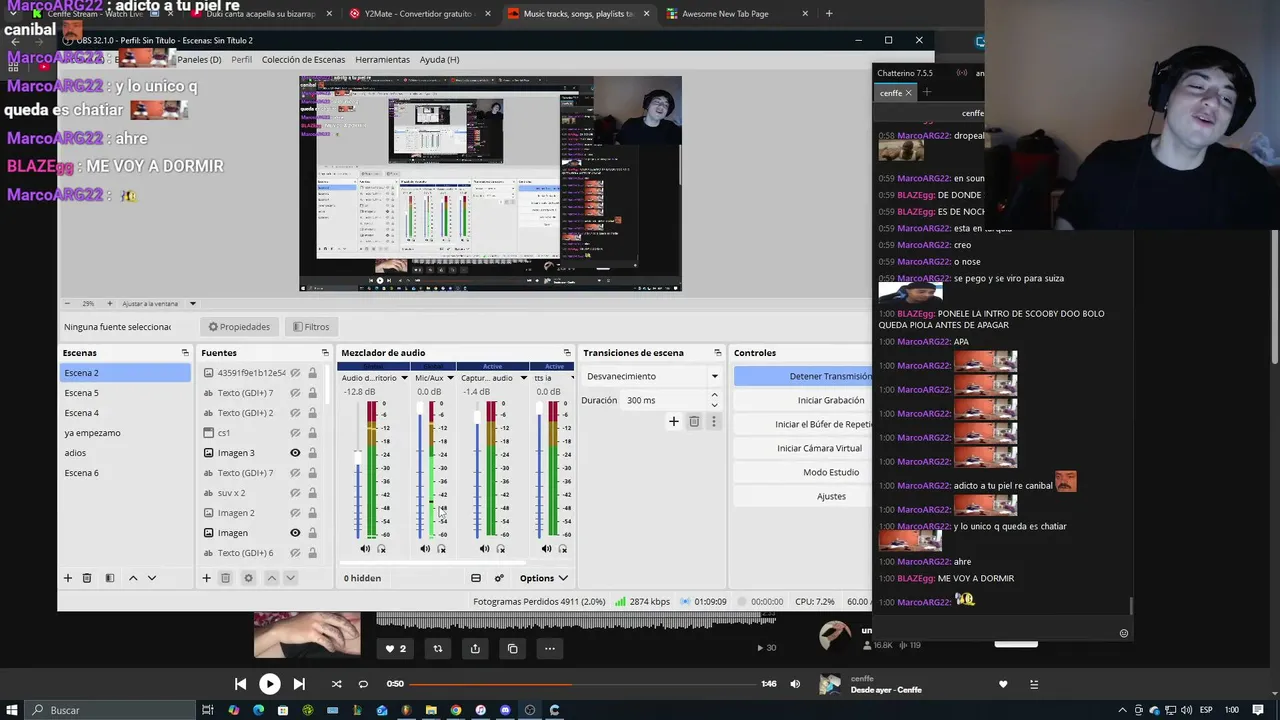Switch to the Awesome New Tab Page tab
The width and height of the screenshot is (1280, 720).
click(x=737, y=14)
